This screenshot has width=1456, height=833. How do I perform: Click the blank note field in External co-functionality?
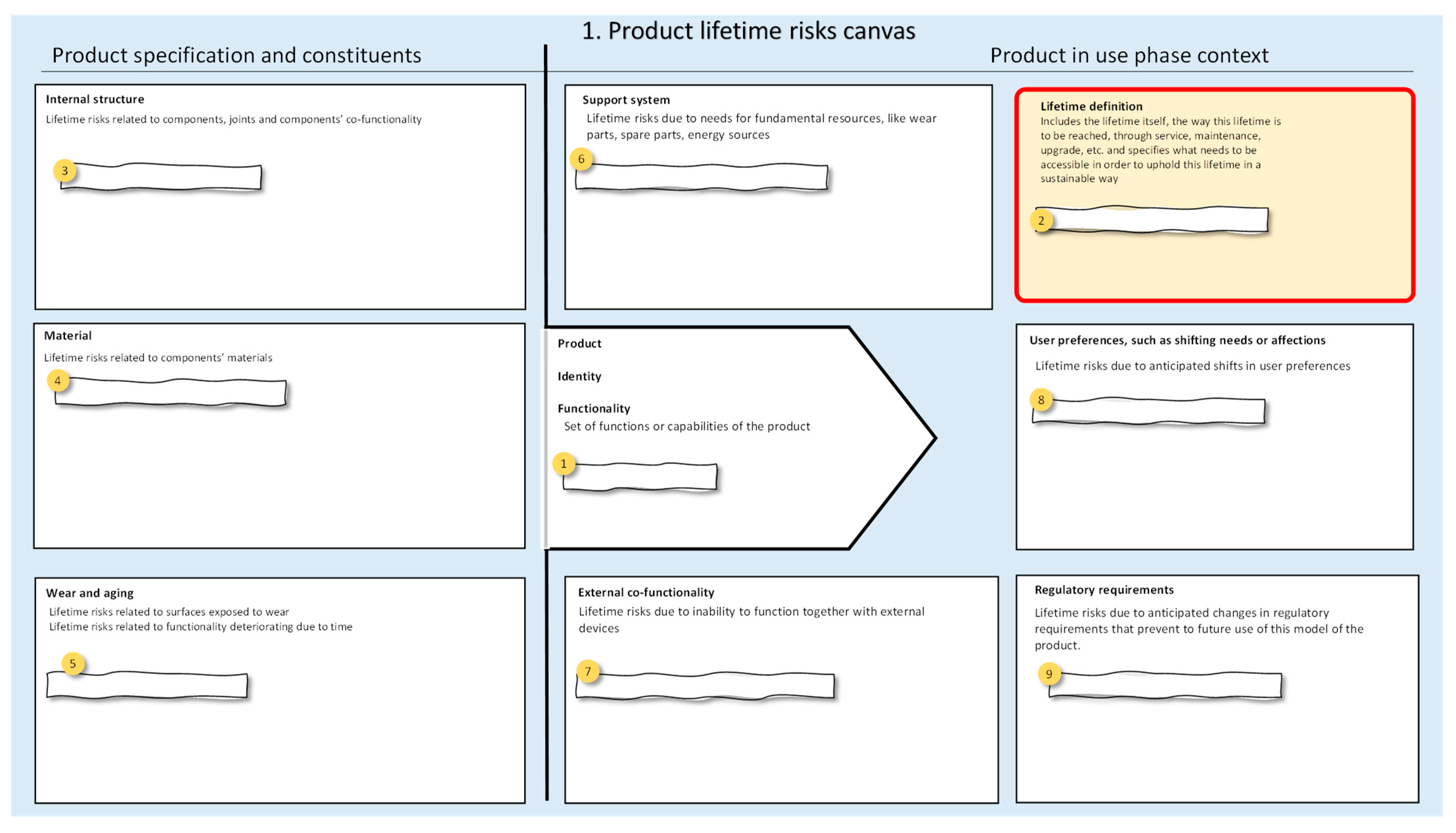coord(710,686)
